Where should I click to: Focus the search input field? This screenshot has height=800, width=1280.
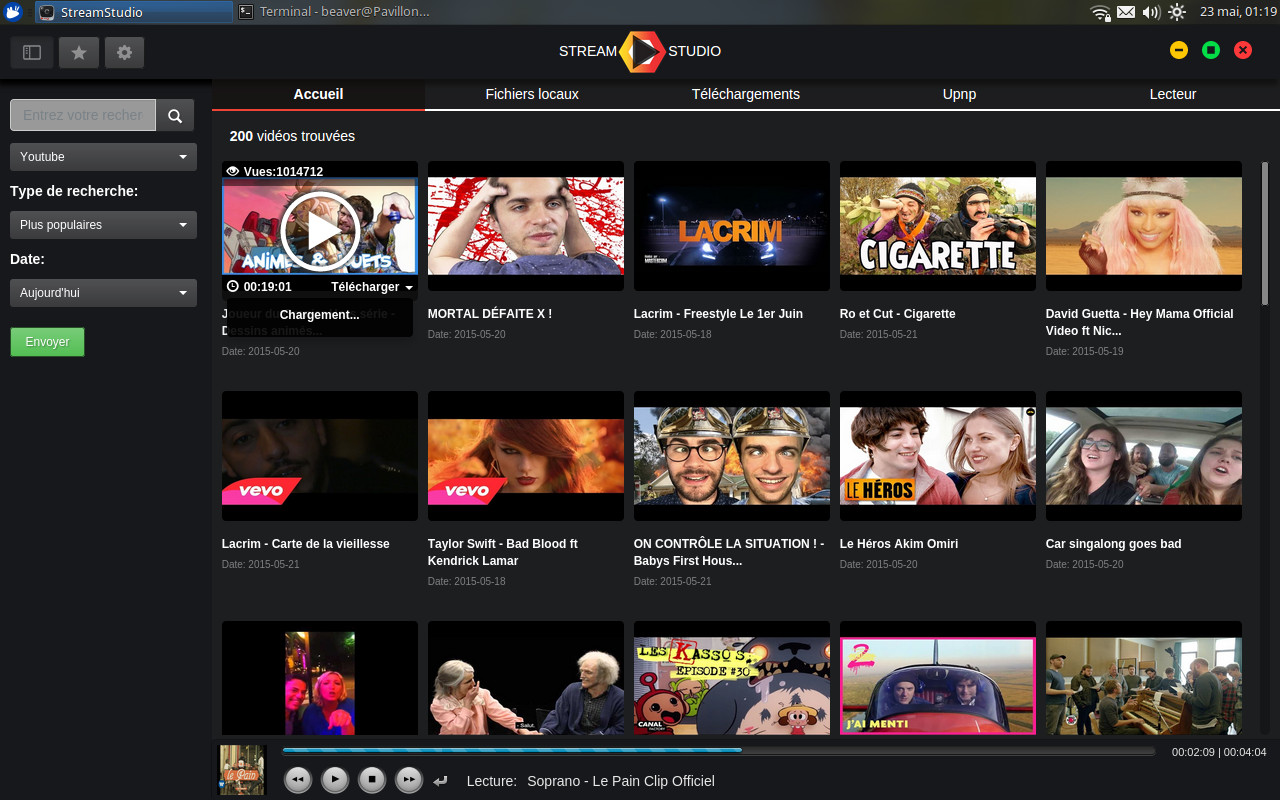pos(83,115)
